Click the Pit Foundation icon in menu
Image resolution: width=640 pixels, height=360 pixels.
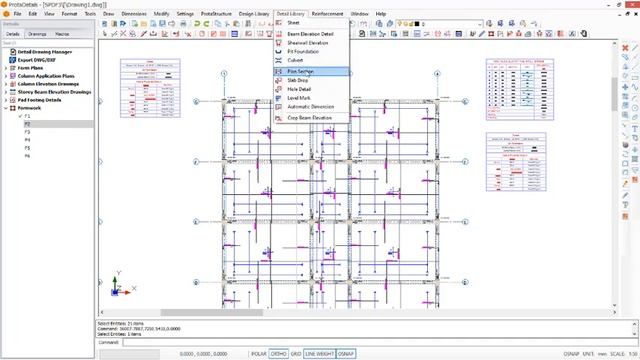click(x=278, y=51)
